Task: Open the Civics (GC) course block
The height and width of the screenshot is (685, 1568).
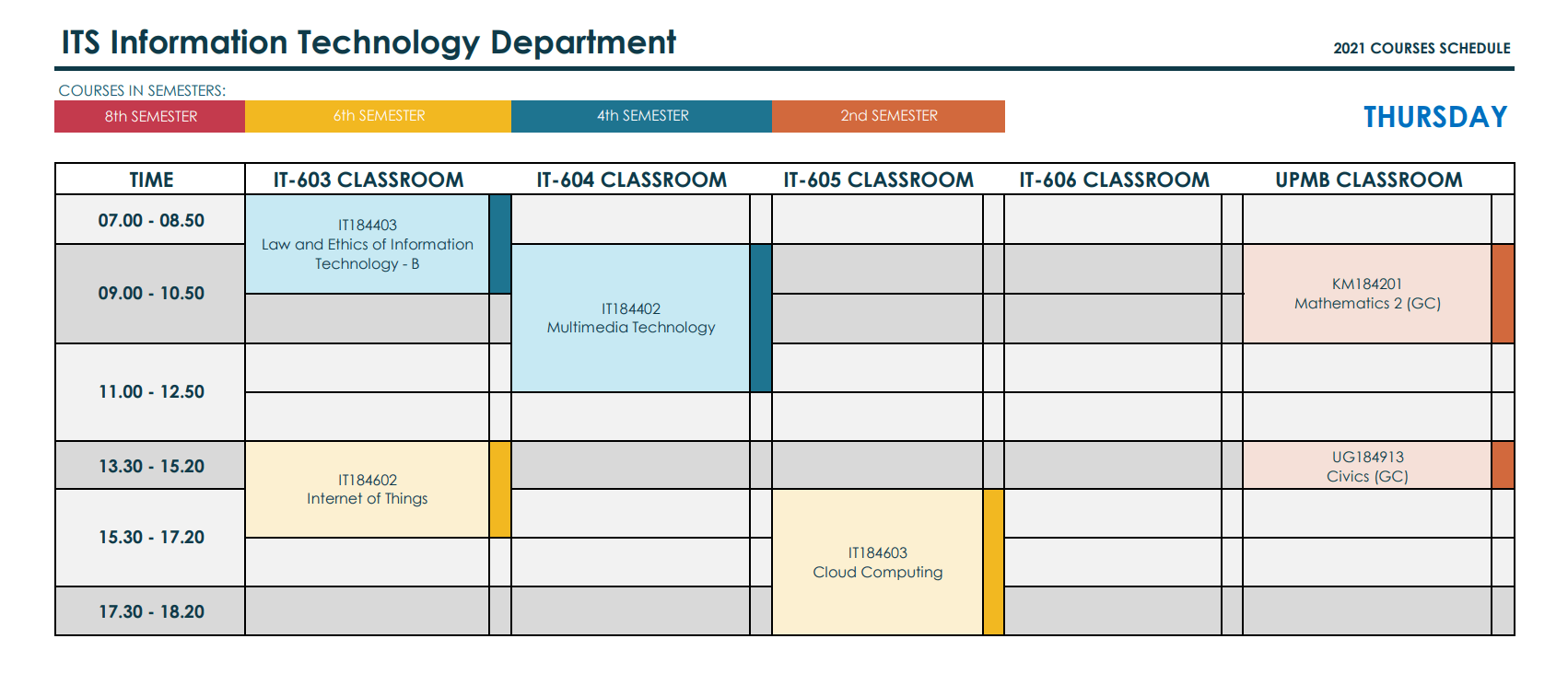Action: point(1366,466)
